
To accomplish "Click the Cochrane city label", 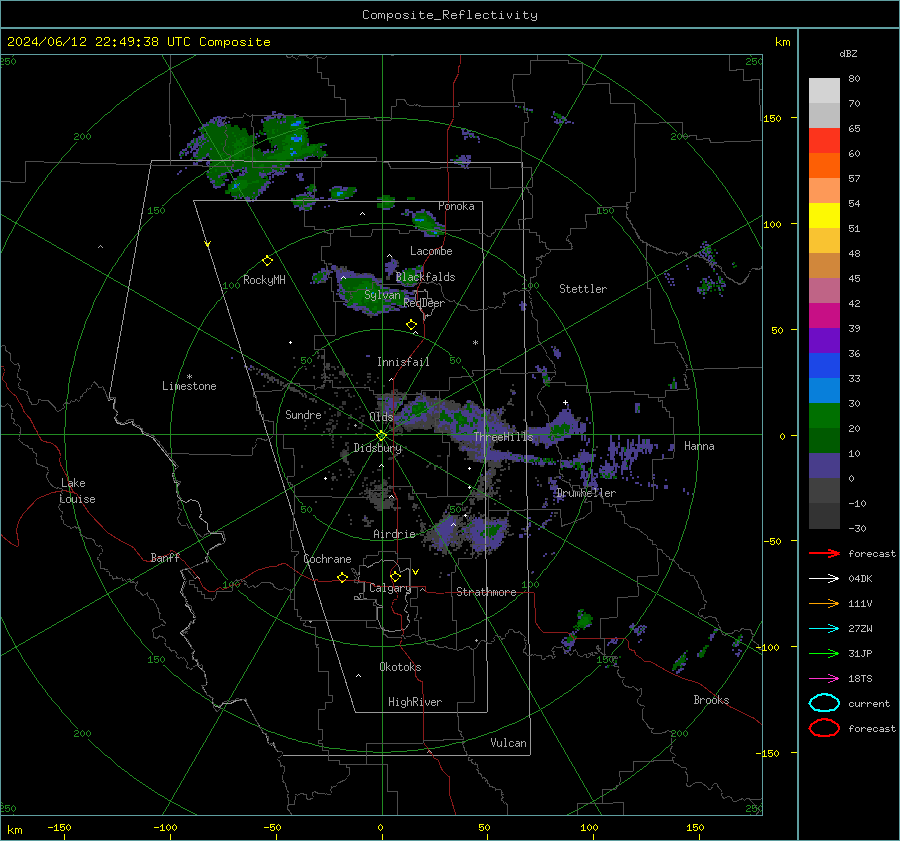I will click(x=327, y=559).
